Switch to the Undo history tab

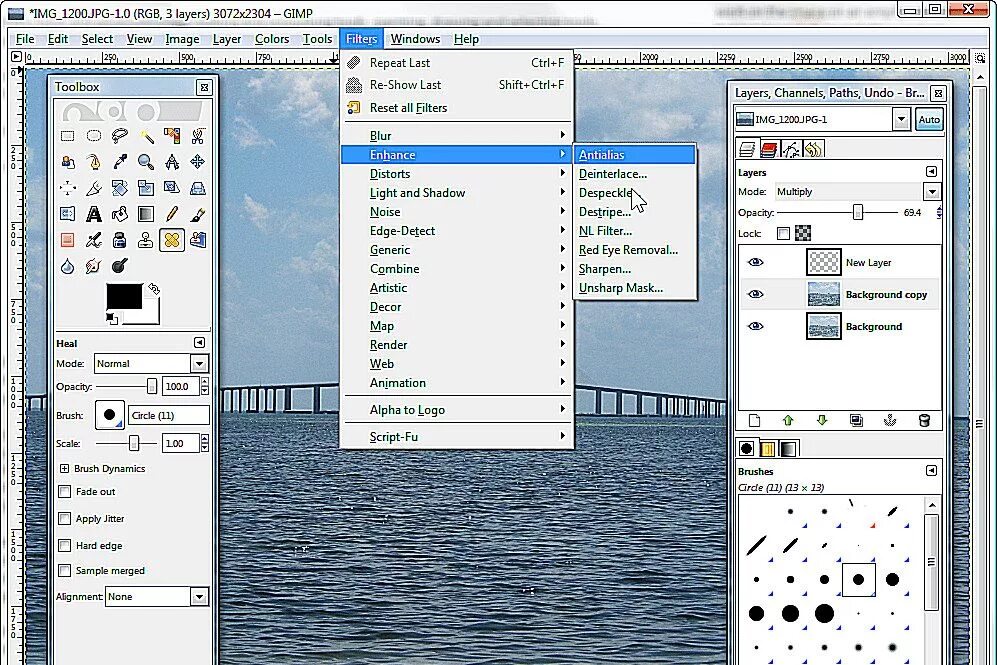[814, 149]
